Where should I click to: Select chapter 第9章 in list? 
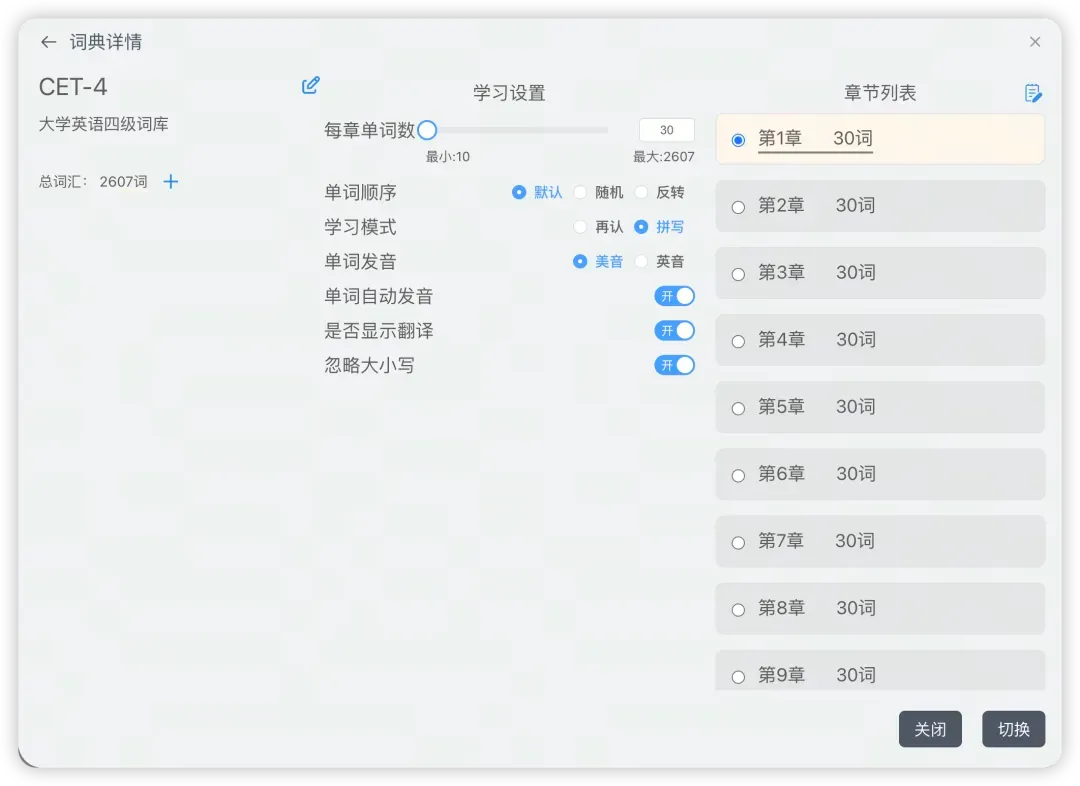880,670
